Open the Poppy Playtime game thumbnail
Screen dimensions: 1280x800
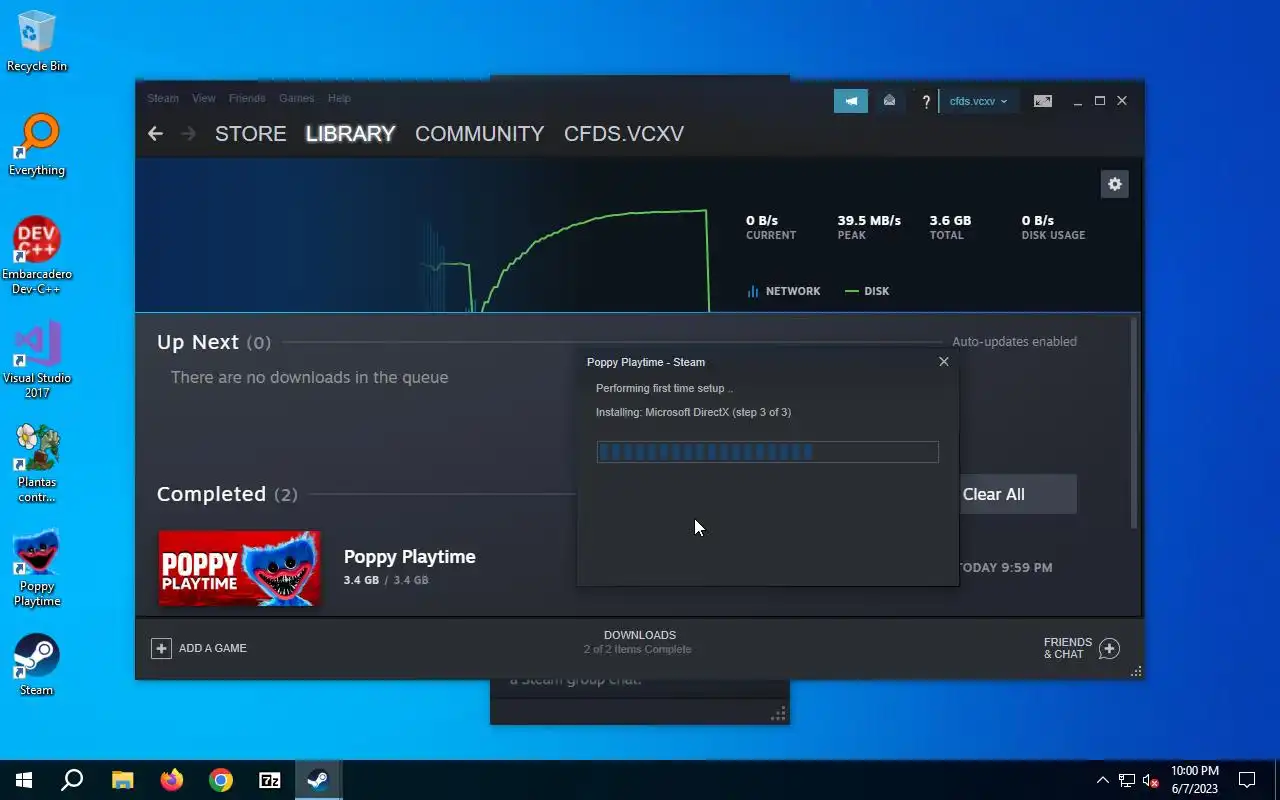[240, 568]
